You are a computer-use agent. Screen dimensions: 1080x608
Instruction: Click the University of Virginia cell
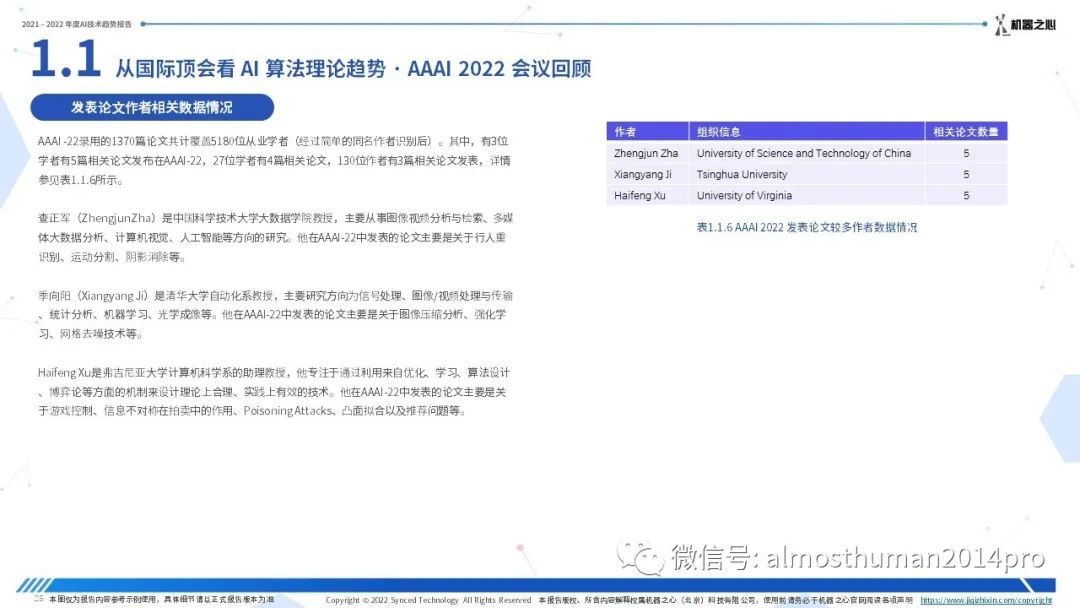748,196
